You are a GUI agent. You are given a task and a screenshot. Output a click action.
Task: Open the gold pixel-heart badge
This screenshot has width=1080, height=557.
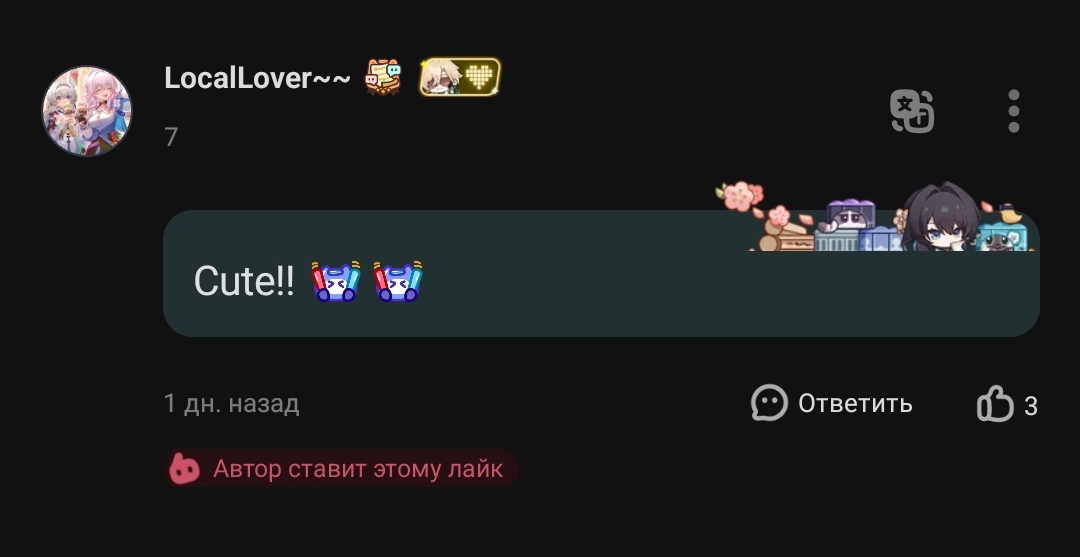click(460, 76)
